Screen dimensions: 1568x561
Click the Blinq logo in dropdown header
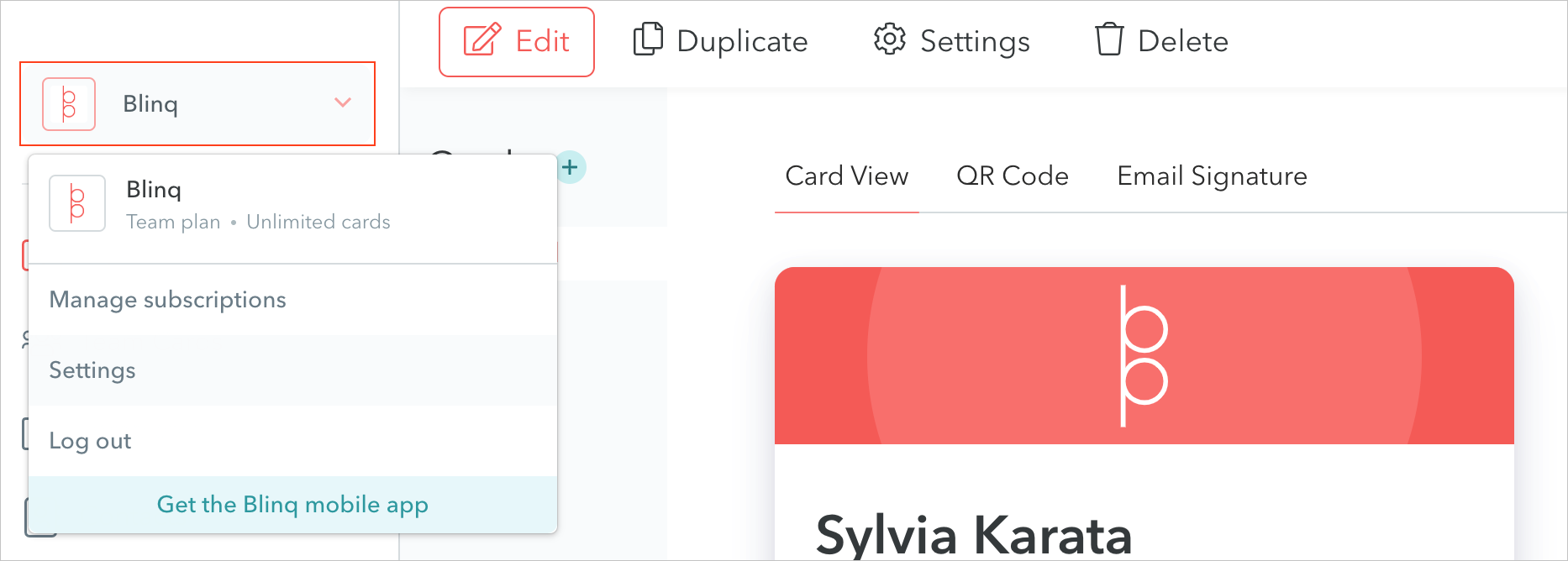[x=77, y=203]
